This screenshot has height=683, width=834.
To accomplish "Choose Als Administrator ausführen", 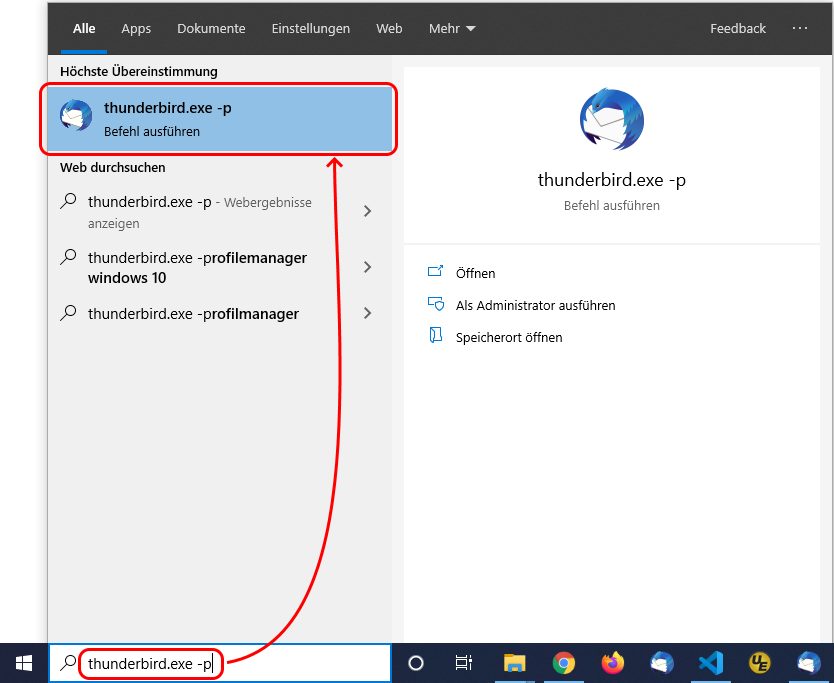I will click(535, 305).
